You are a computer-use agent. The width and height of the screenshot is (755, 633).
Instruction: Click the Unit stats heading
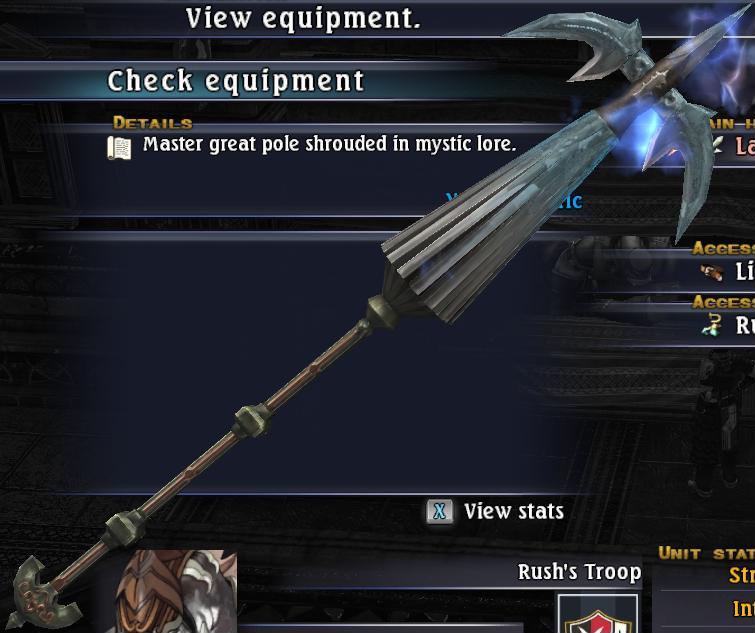706,554
